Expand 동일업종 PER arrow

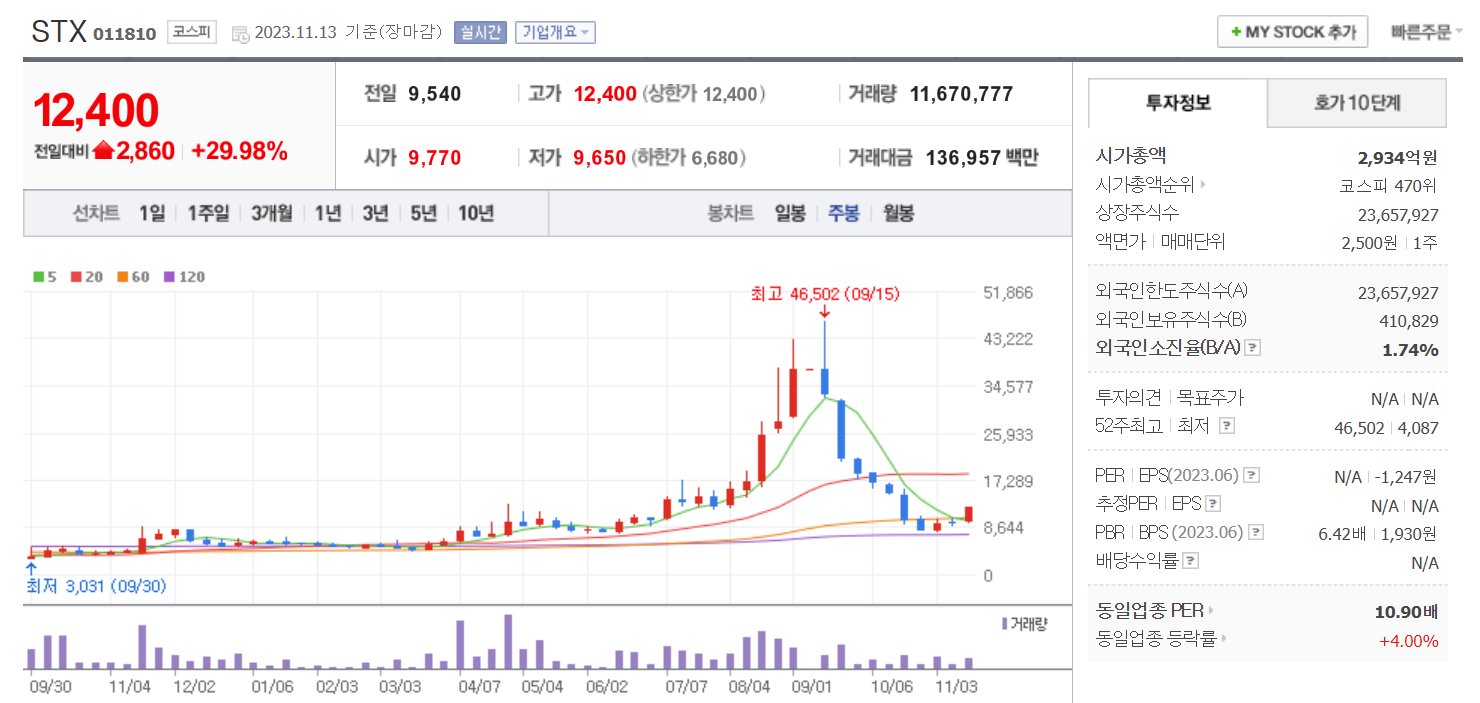[x=1212, y=610]
